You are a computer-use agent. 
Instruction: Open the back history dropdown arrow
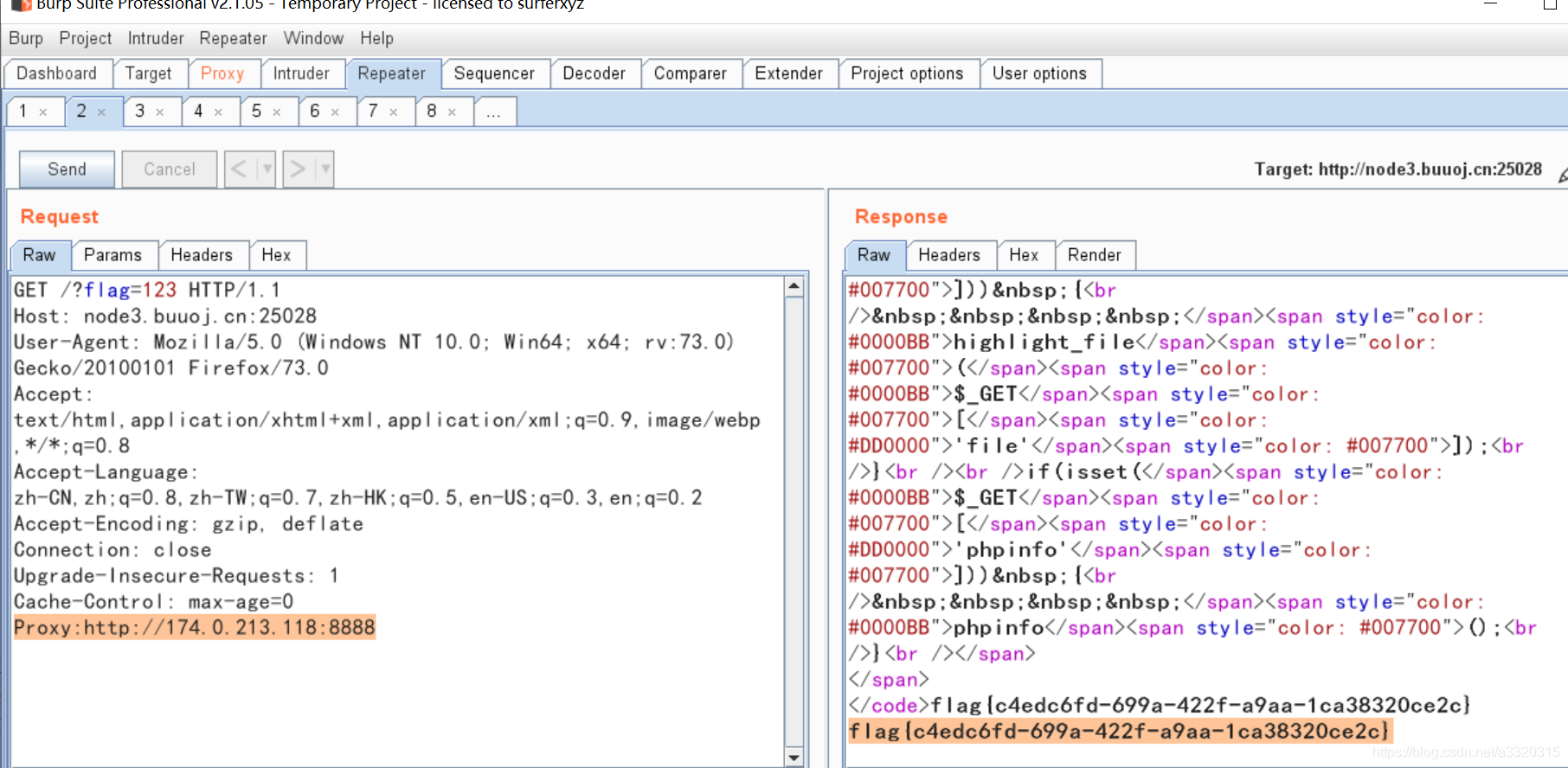click(267, 169)
